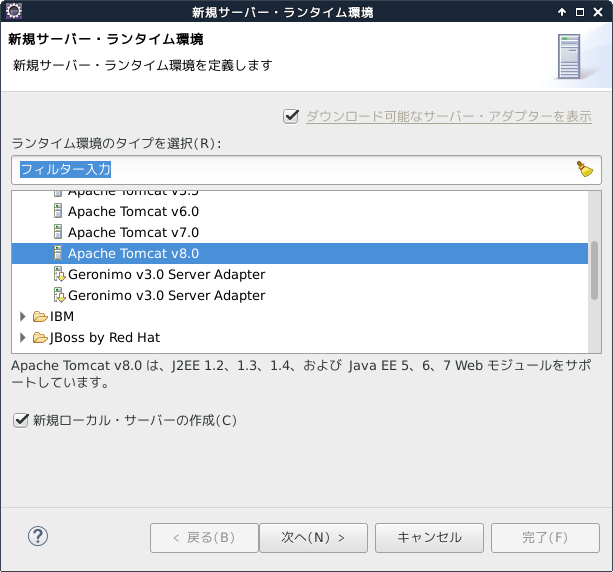This screenshot has width=613, height=572.
Task: Click the server icon beside Apache Tomcat v8.0
Action: click(x=58, y=253)
